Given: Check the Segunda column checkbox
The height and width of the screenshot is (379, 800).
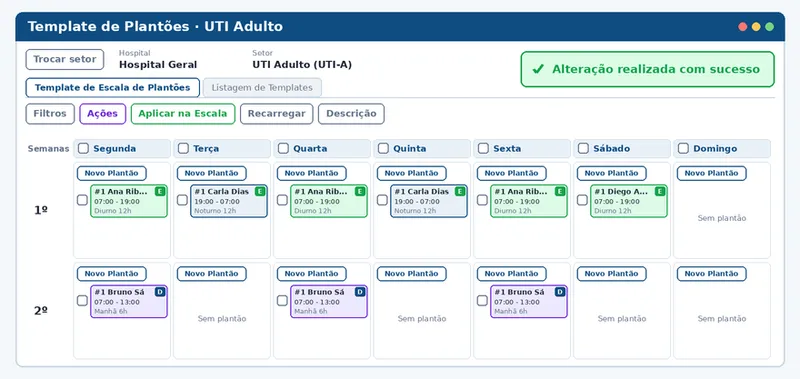Looking at the screenshot, I should pos(83,148).
